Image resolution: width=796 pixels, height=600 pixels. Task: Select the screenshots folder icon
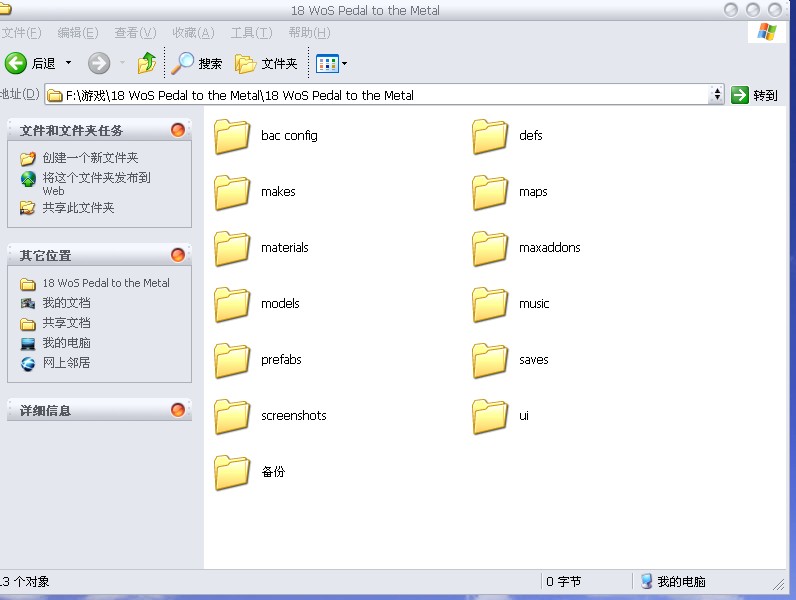232,416
